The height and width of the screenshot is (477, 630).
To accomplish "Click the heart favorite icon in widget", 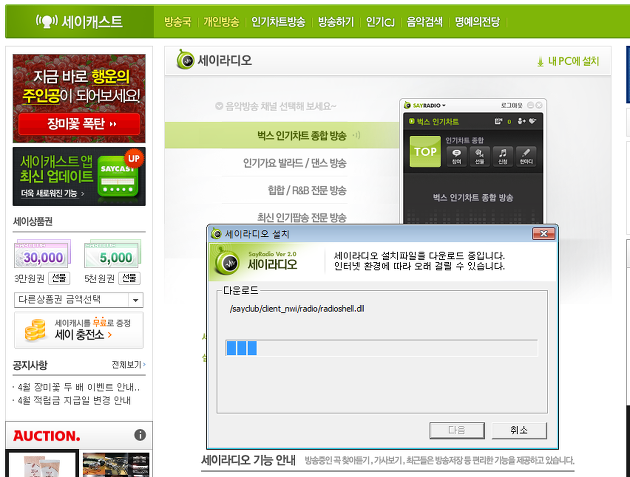I will [532, 121].
